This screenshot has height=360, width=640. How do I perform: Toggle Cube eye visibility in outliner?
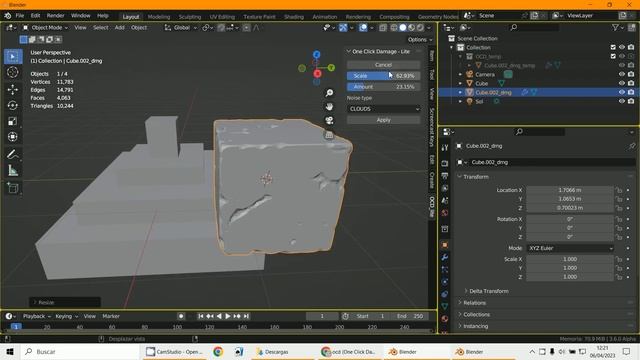(x=622, y=83)
